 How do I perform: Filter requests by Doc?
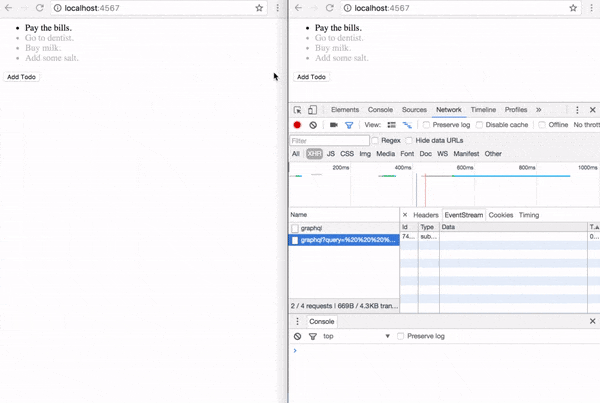click(425, 154)
